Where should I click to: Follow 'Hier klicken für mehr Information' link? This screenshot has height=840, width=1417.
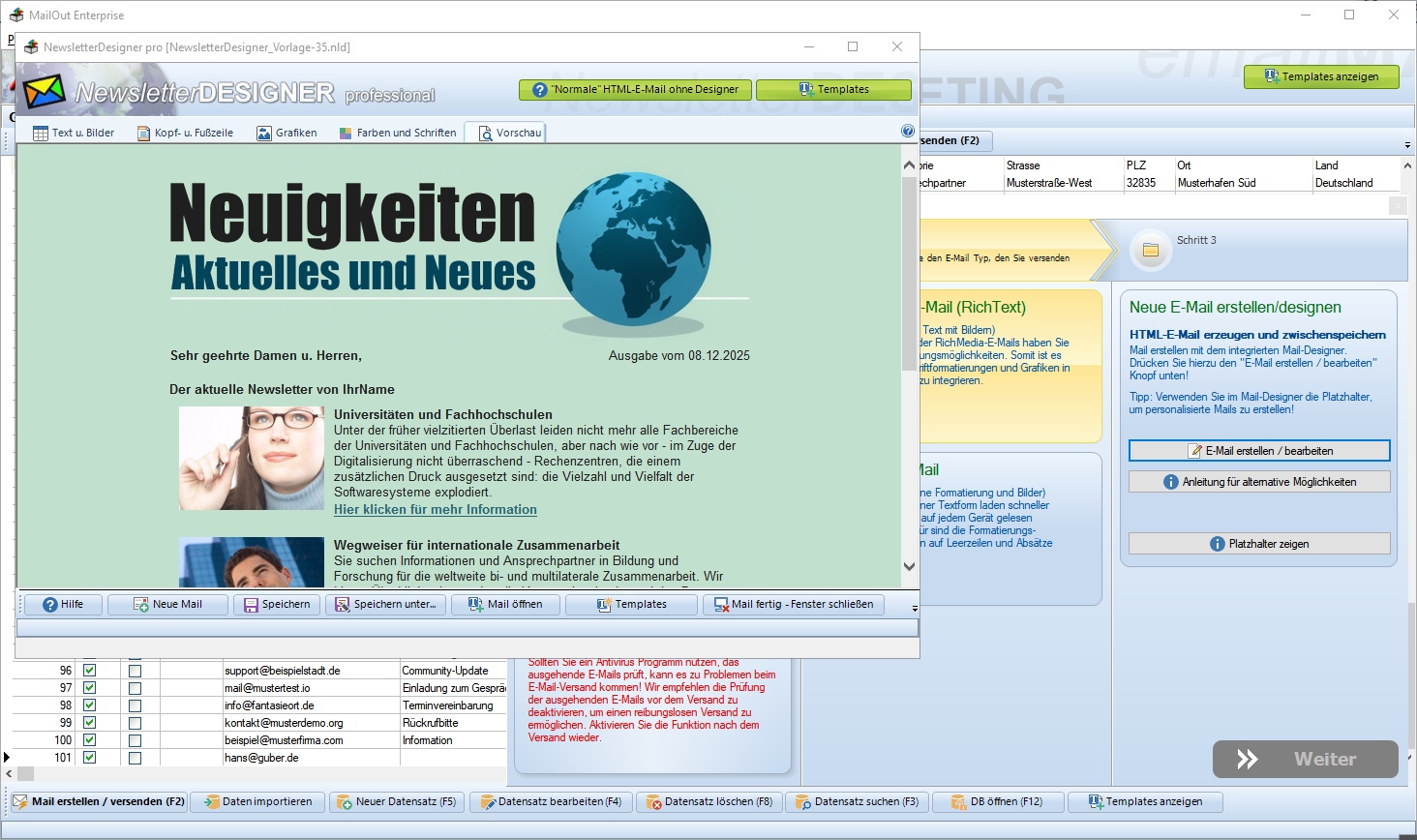pos(435,509)
